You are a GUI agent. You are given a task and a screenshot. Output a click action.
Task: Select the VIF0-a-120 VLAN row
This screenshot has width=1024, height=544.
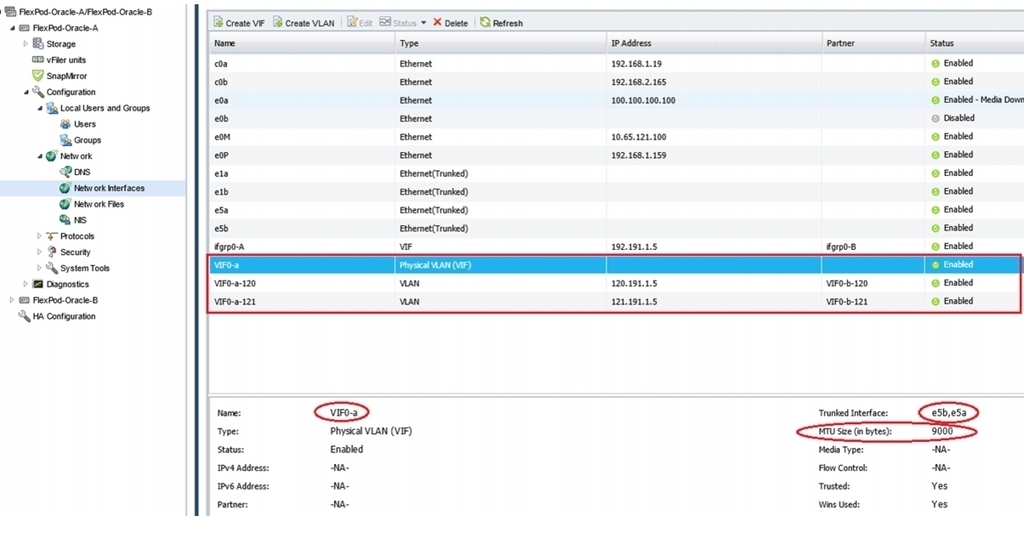click(x=615, y=283)
